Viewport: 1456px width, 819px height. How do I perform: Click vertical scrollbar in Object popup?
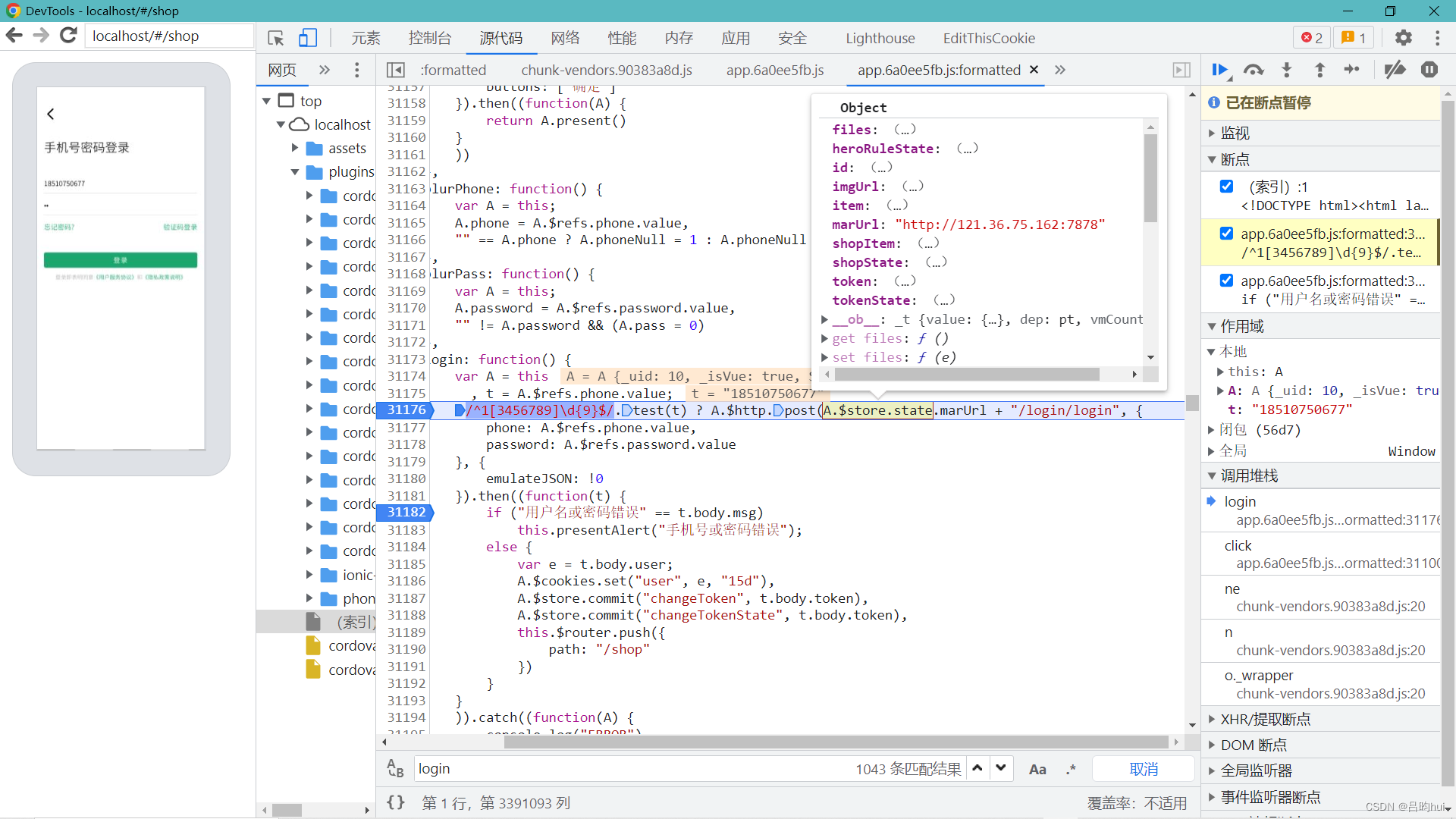pos(1150,179)
